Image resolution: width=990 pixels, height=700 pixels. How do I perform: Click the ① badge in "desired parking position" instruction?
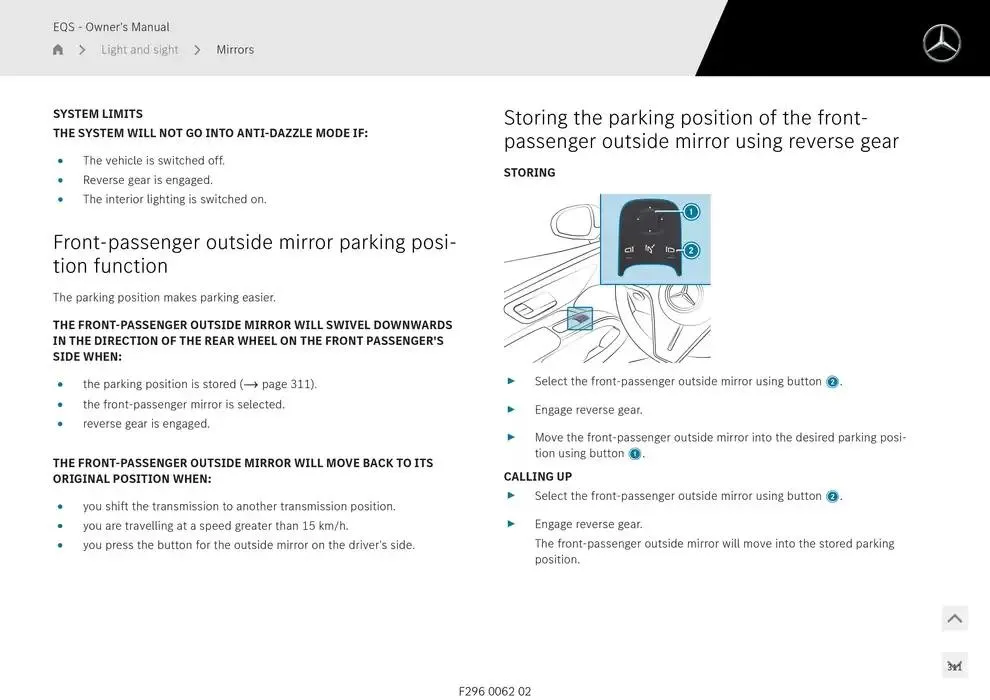coord(634,453)
